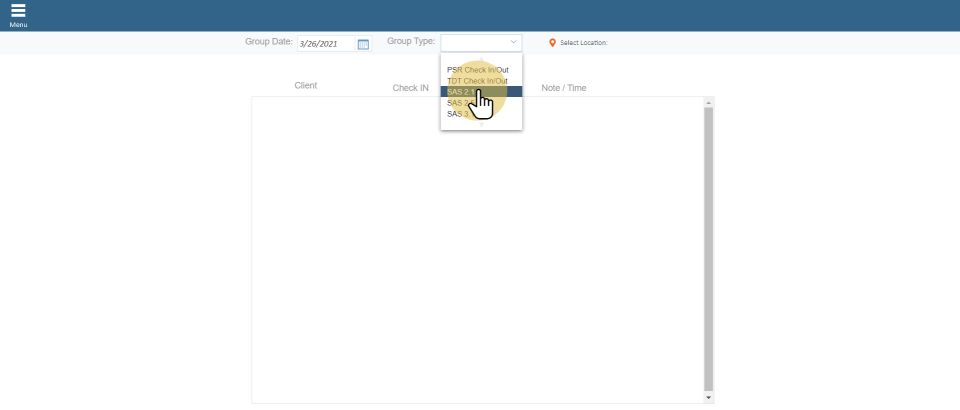Click the Group Type combo box field
The height and width of the screenshot is (410, 960).
pyautogui.click(x=474, y=42)
